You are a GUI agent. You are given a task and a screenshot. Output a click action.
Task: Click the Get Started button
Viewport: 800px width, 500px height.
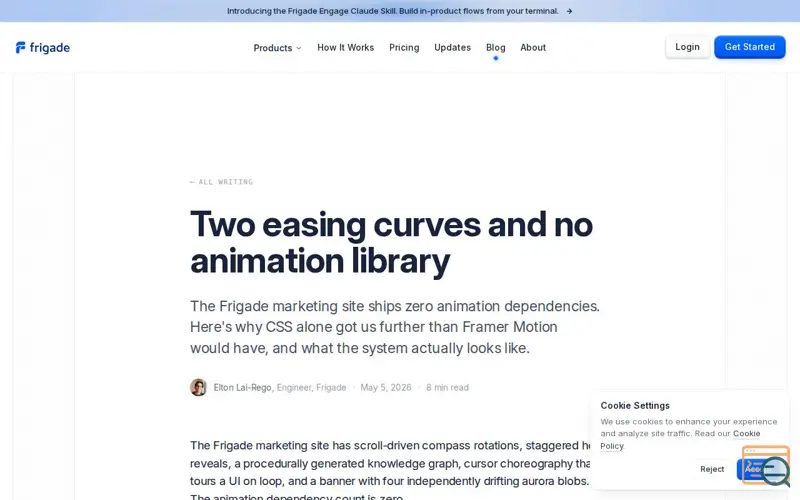pos(749,47)
